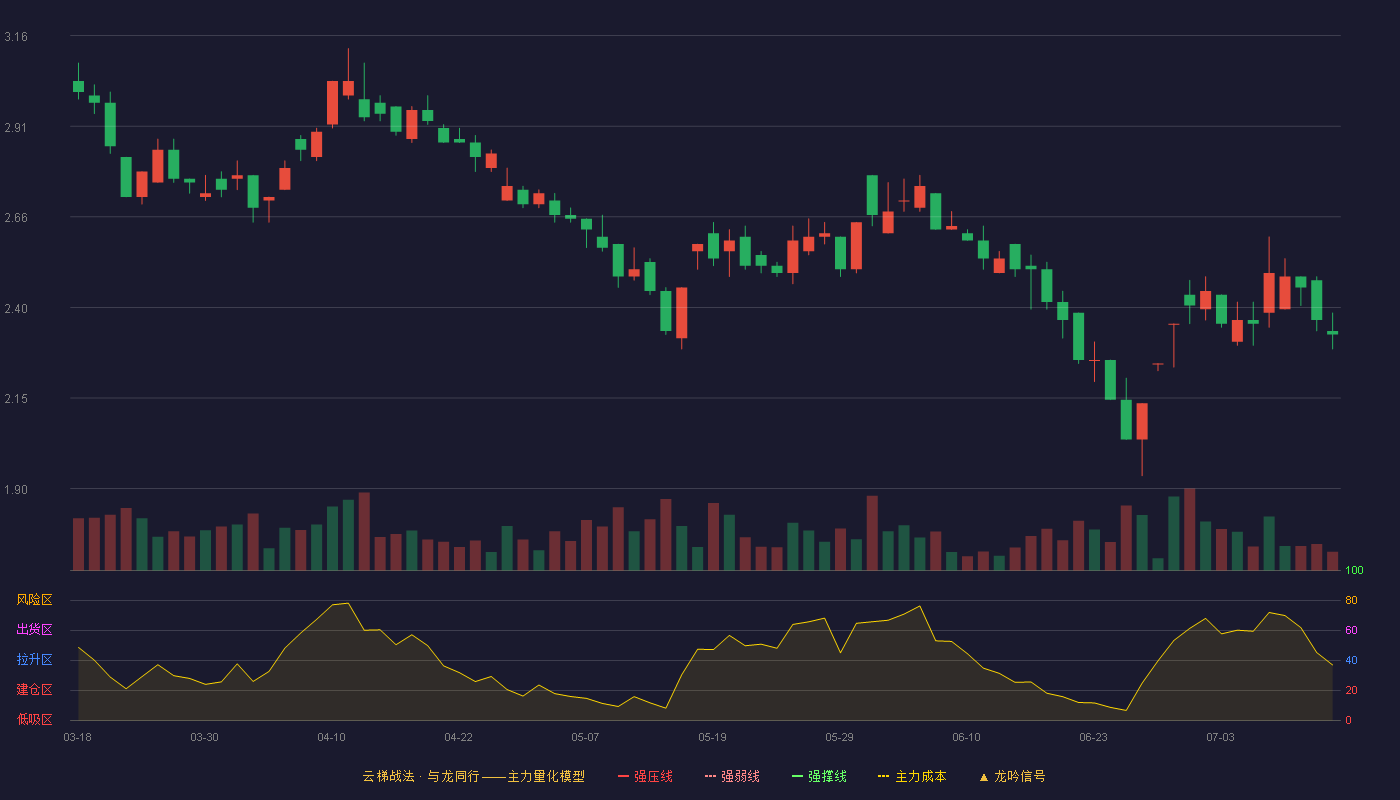This screenshot has height=800, width=1400.
Task: Click the 06-10 date label
Action: 967,737
